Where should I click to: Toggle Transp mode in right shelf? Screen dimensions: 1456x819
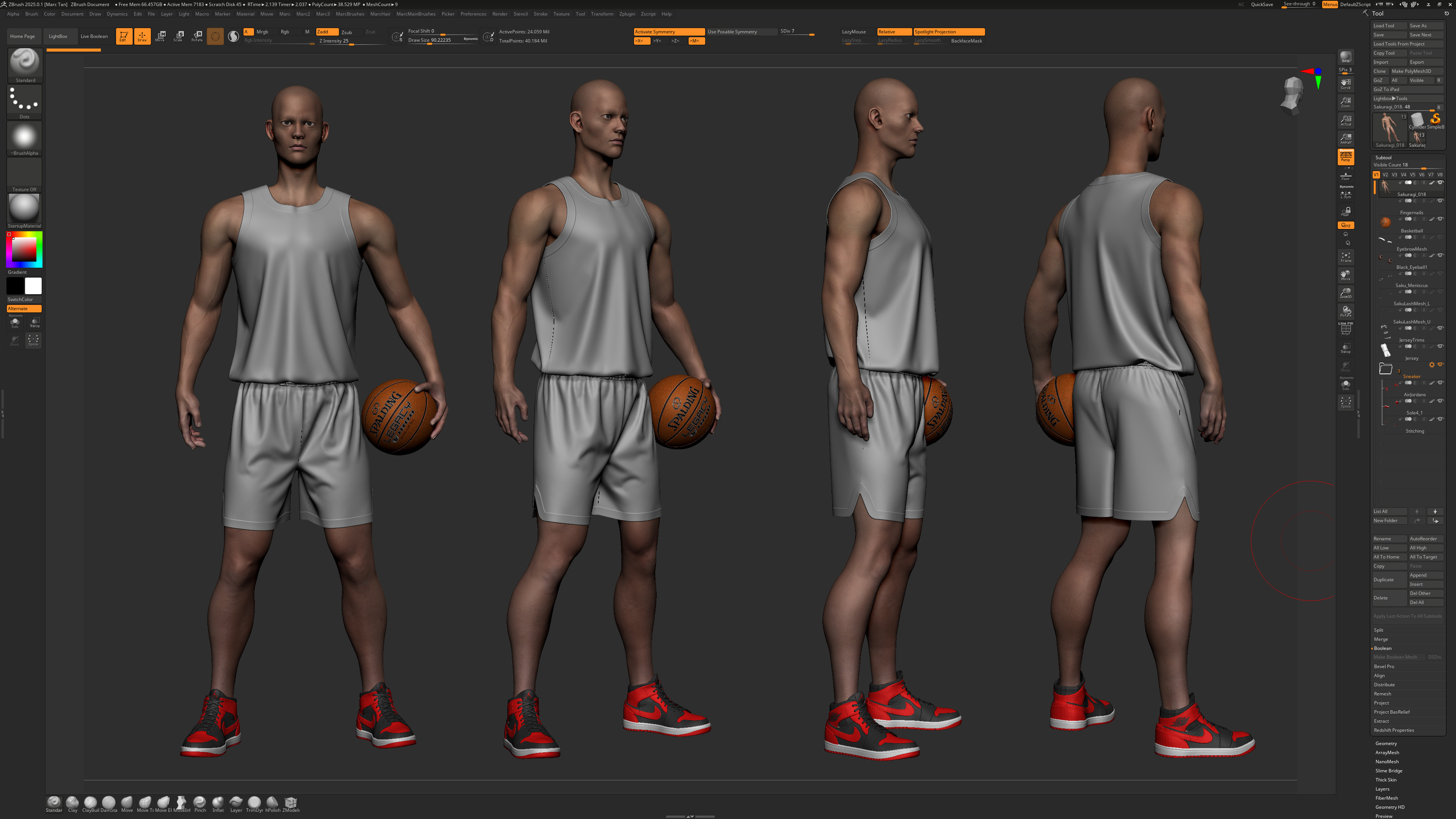click(1346, 348)
